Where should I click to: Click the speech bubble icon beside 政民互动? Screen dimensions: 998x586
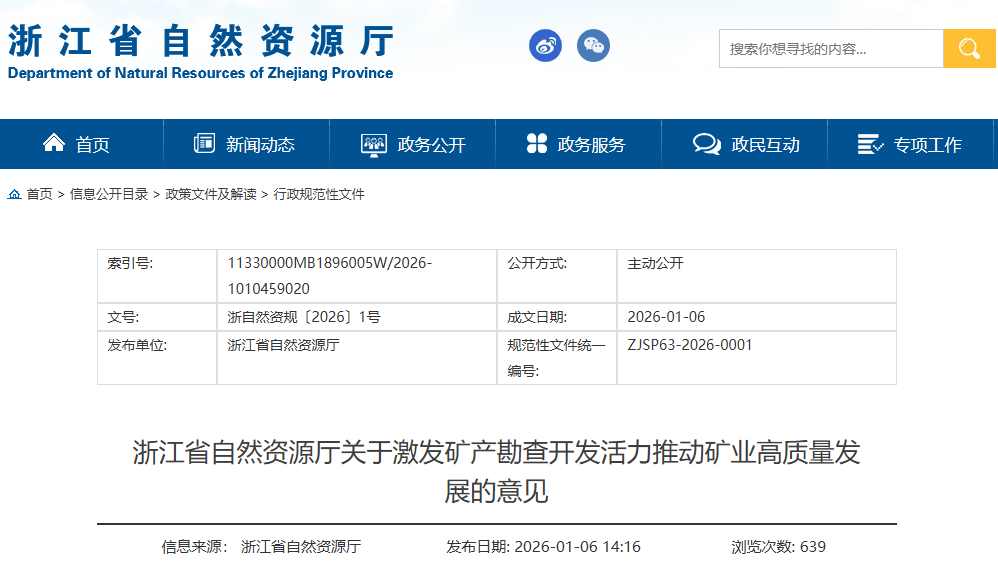[706, 142]
